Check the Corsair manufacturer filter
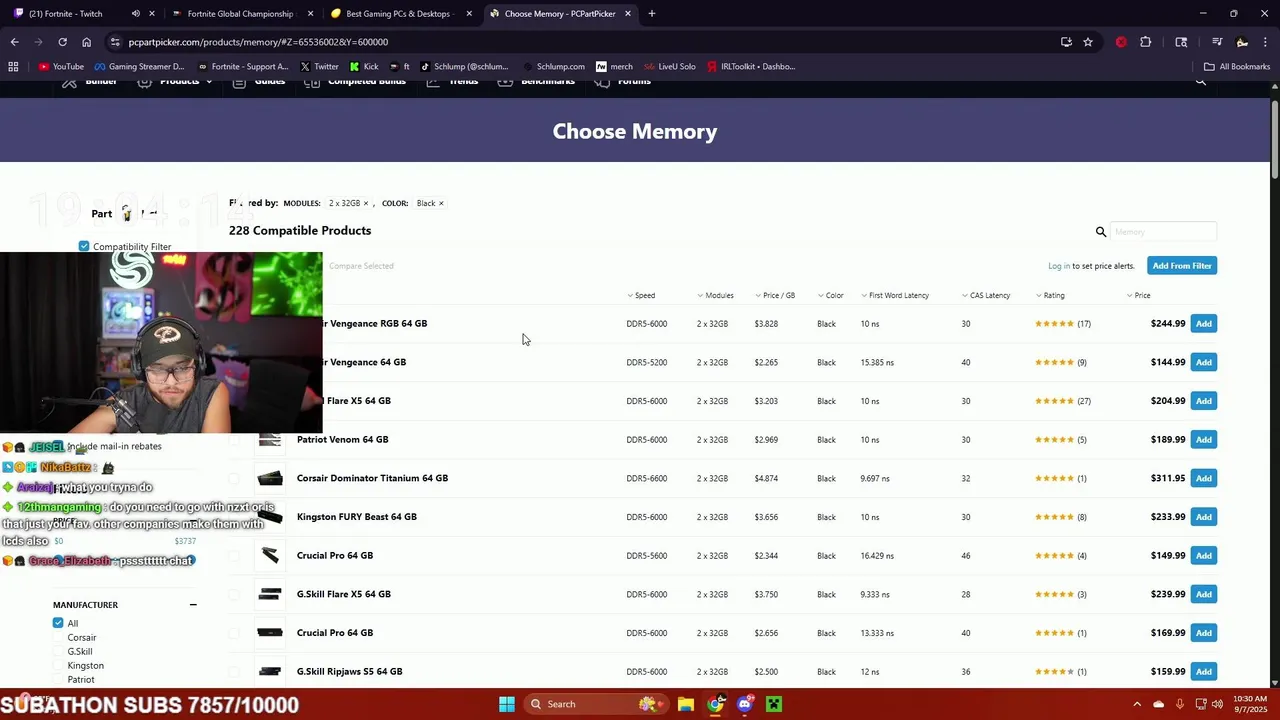This screenshot has width=1280, height=720. (x=58, y=637)
